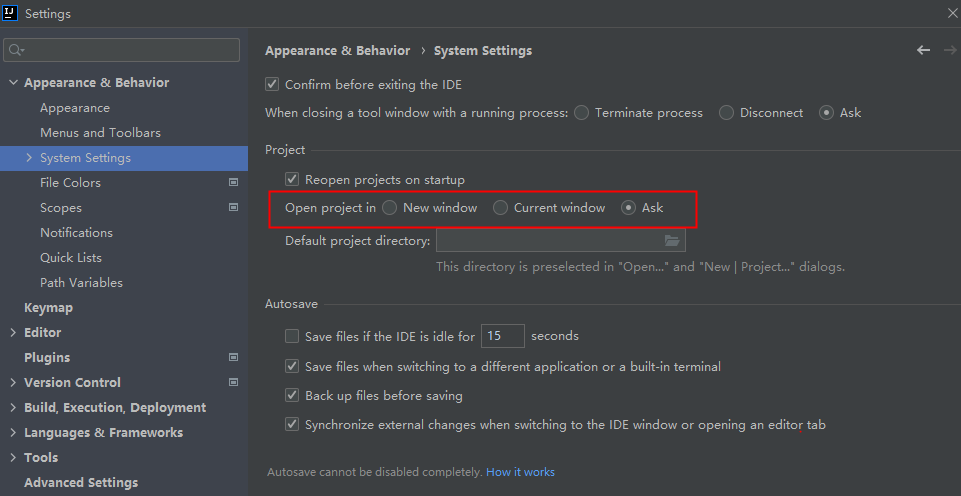Click the folder browse icon for default directory

coord(672,240)
